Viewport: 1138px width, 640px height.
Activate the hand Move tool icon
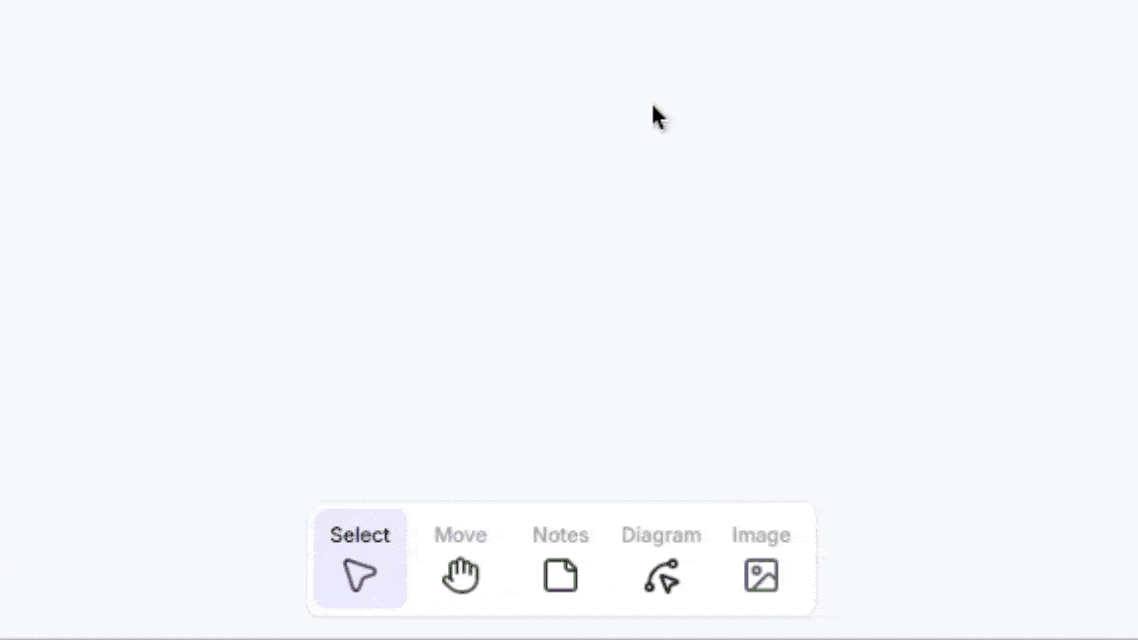[461, 575]
